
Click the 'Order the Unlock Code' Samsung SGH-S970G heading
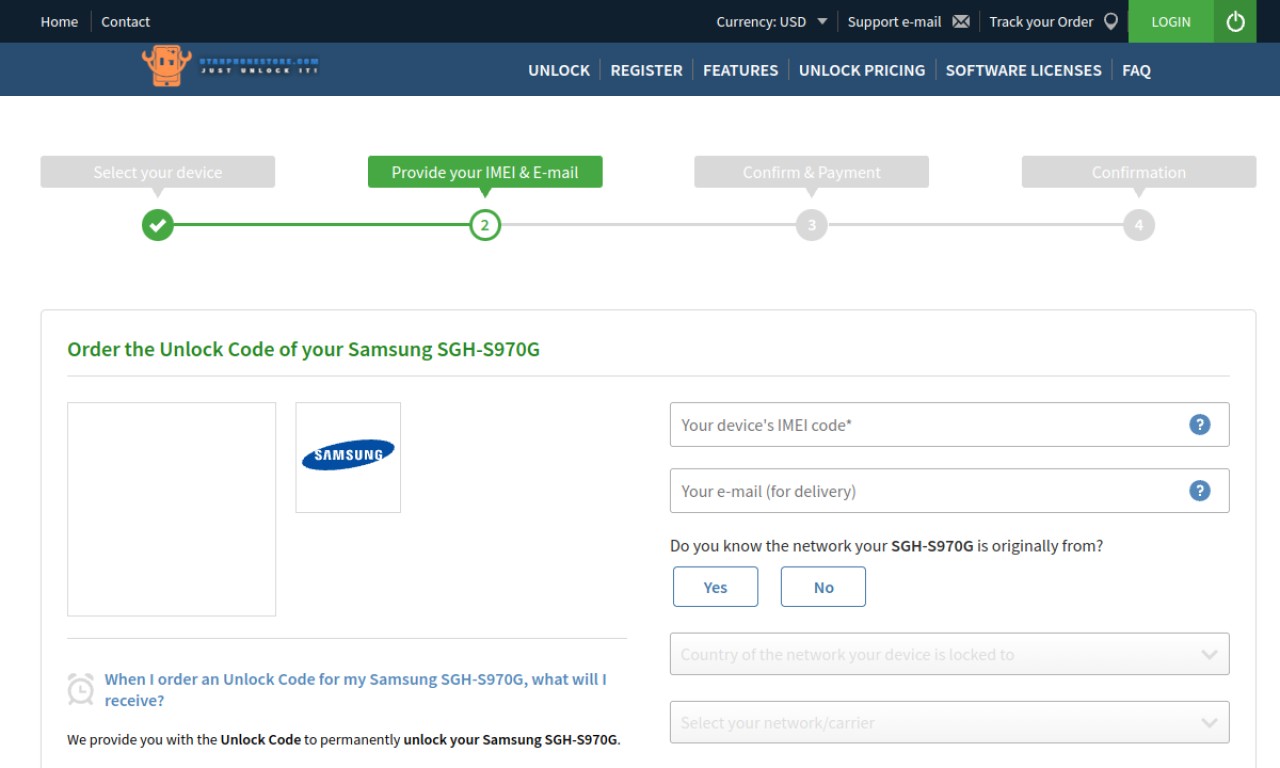pos(303,349)
